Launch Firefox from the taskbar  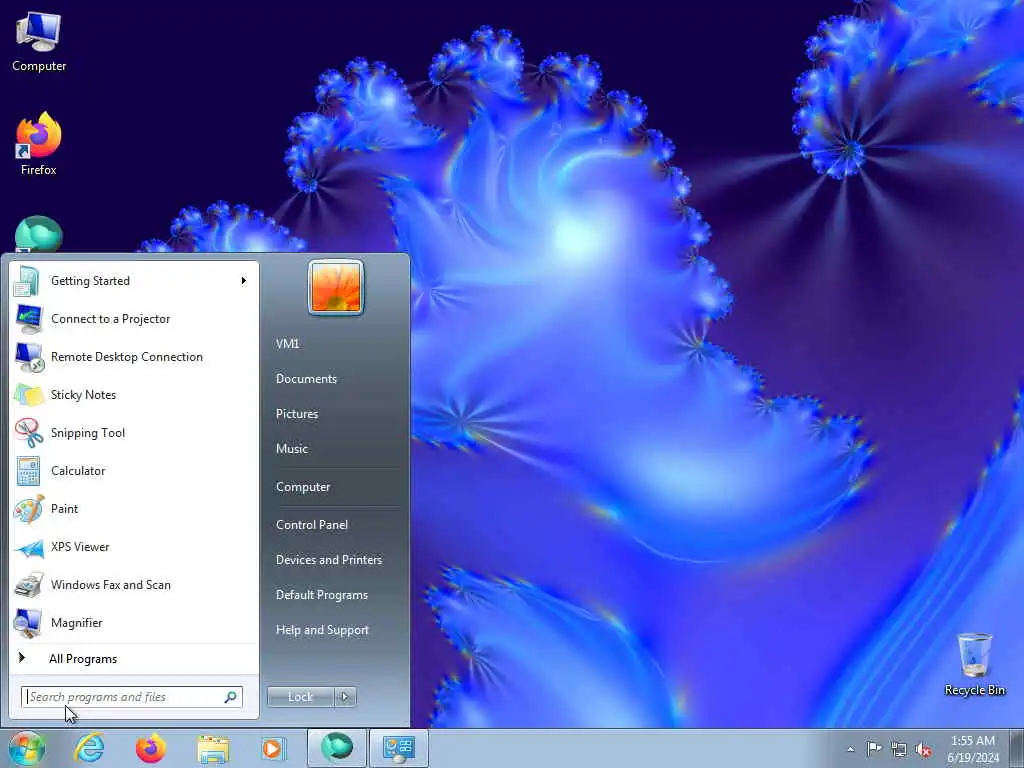click(x=150, y=748)
